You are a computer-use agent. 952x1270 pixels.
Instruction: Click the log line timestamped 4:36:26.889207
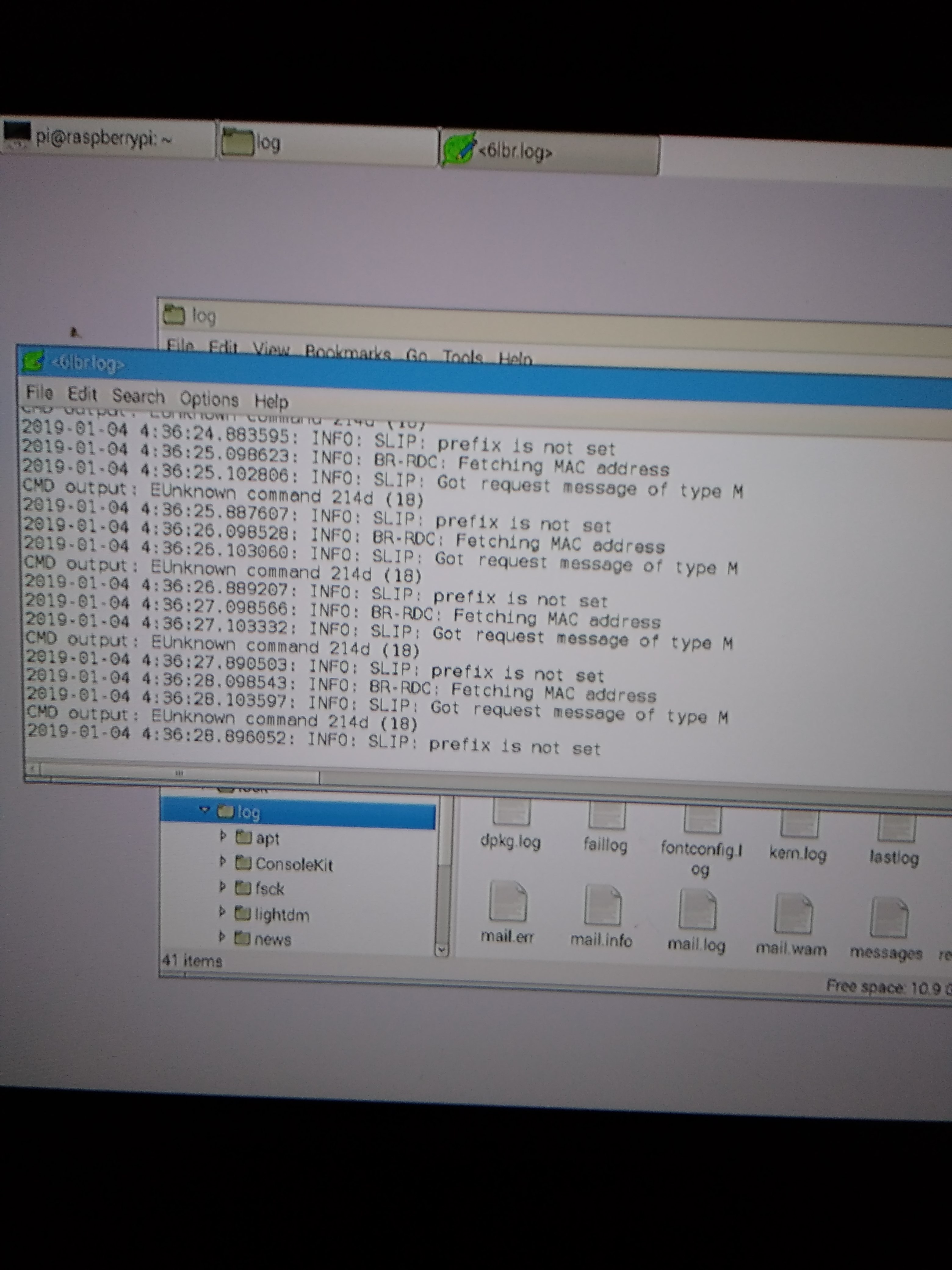pos(316,592)
